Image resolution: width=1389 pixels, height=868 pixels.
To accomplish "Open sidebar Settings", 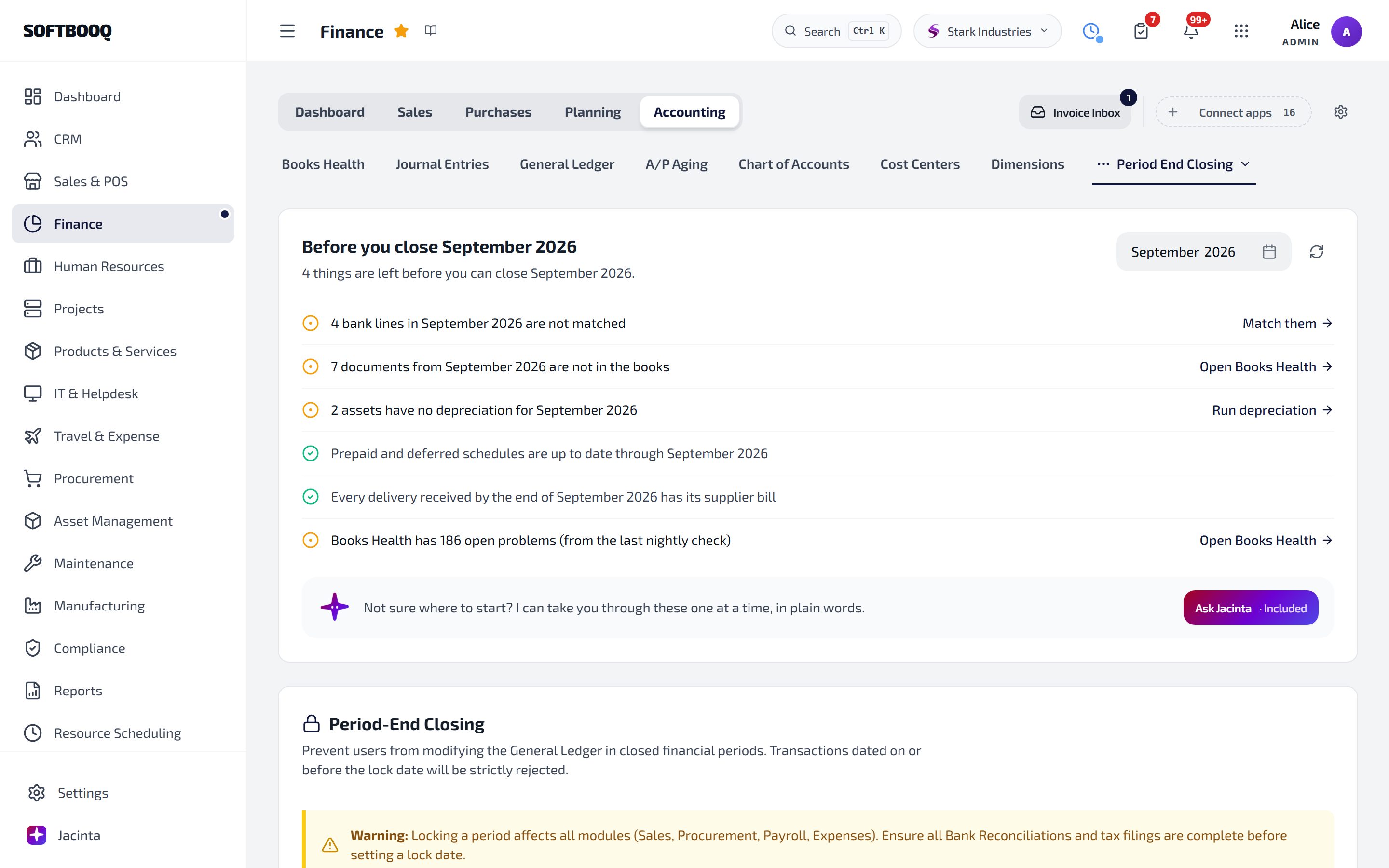I will 123,793.
